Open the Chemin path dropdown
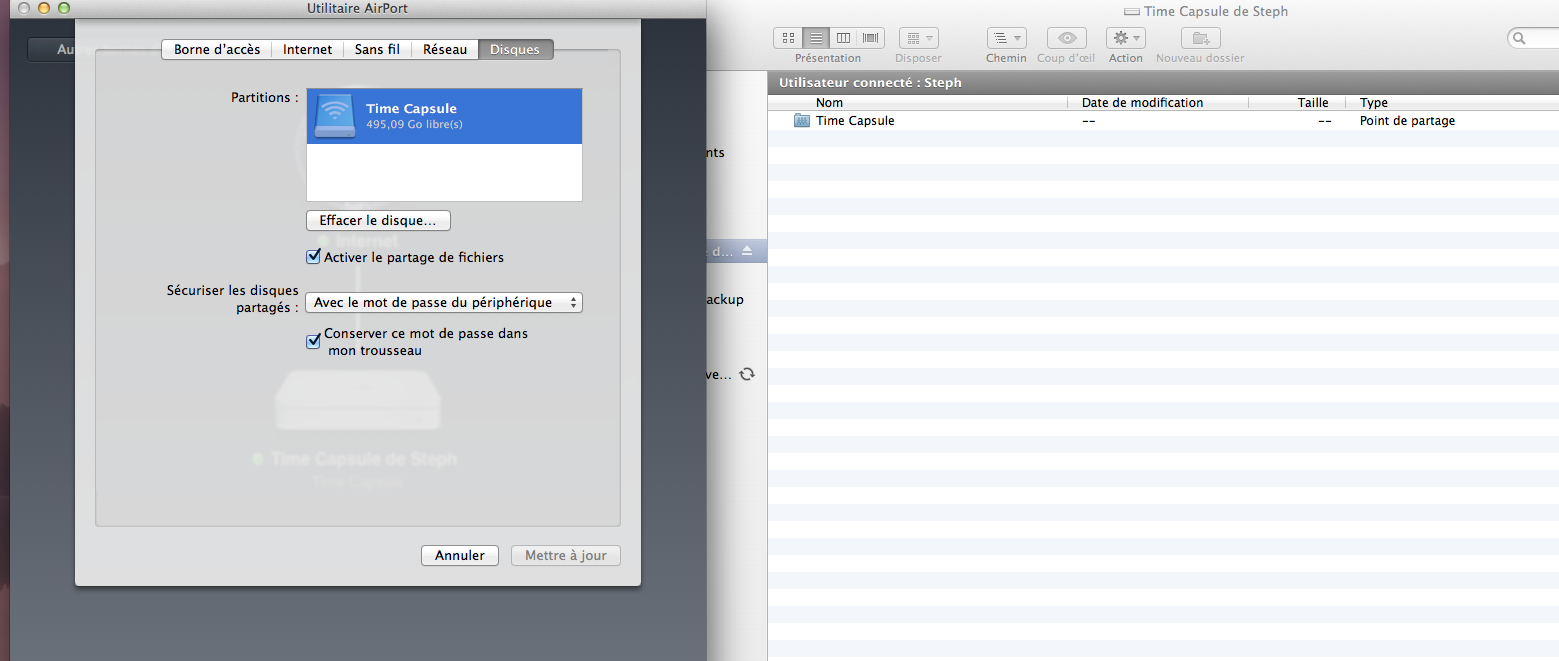Screen dimensions: 1559x661 [1006, 38]
